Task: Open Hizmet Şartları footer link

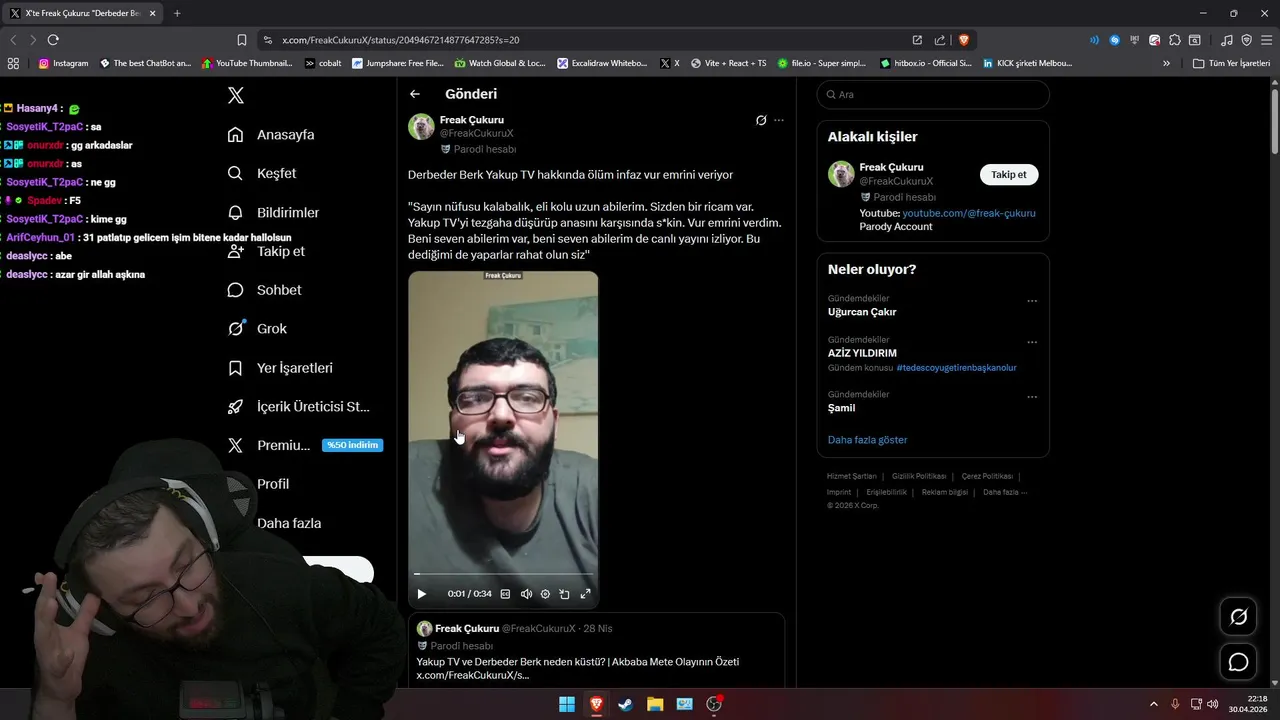Action: (x=851, y=476)
